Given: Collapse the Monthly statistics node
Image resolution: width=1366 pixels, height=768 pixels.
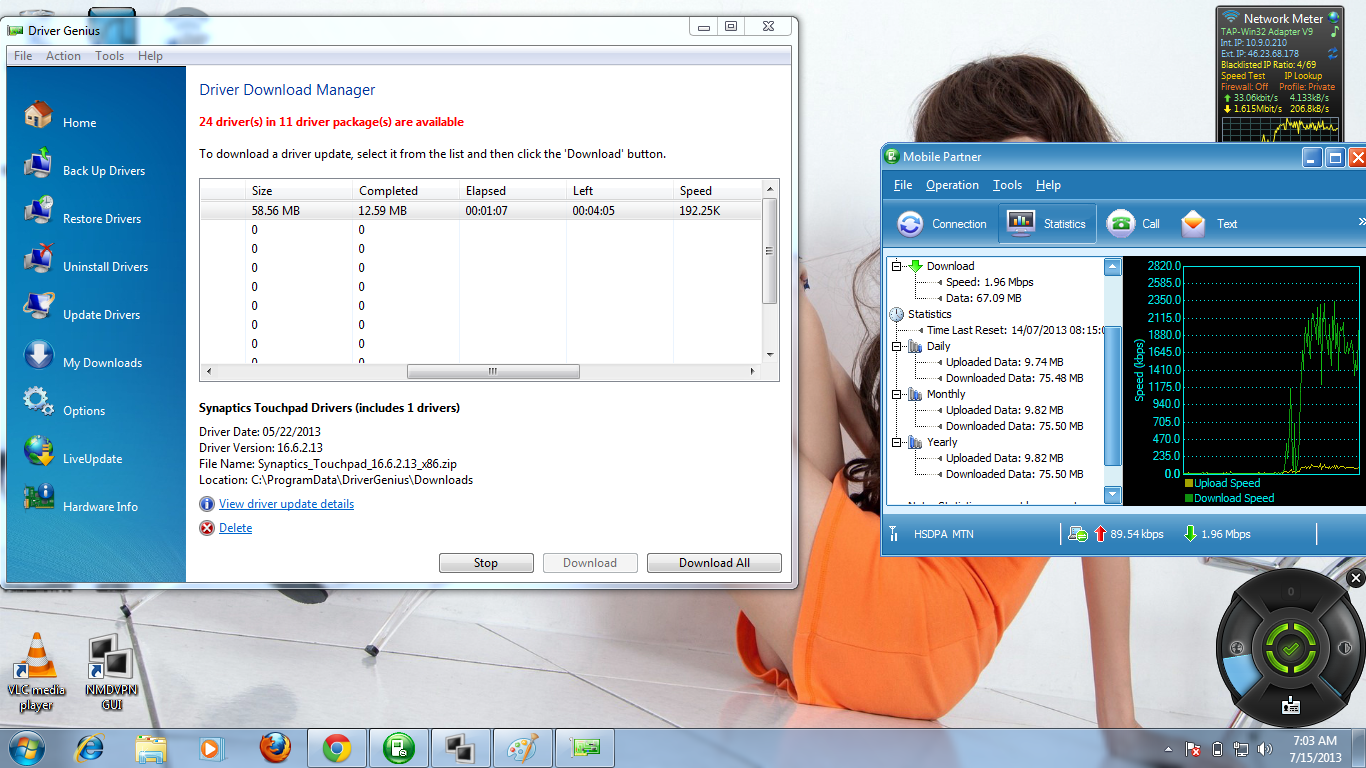Looking at the screenshot, I should 897,394.
